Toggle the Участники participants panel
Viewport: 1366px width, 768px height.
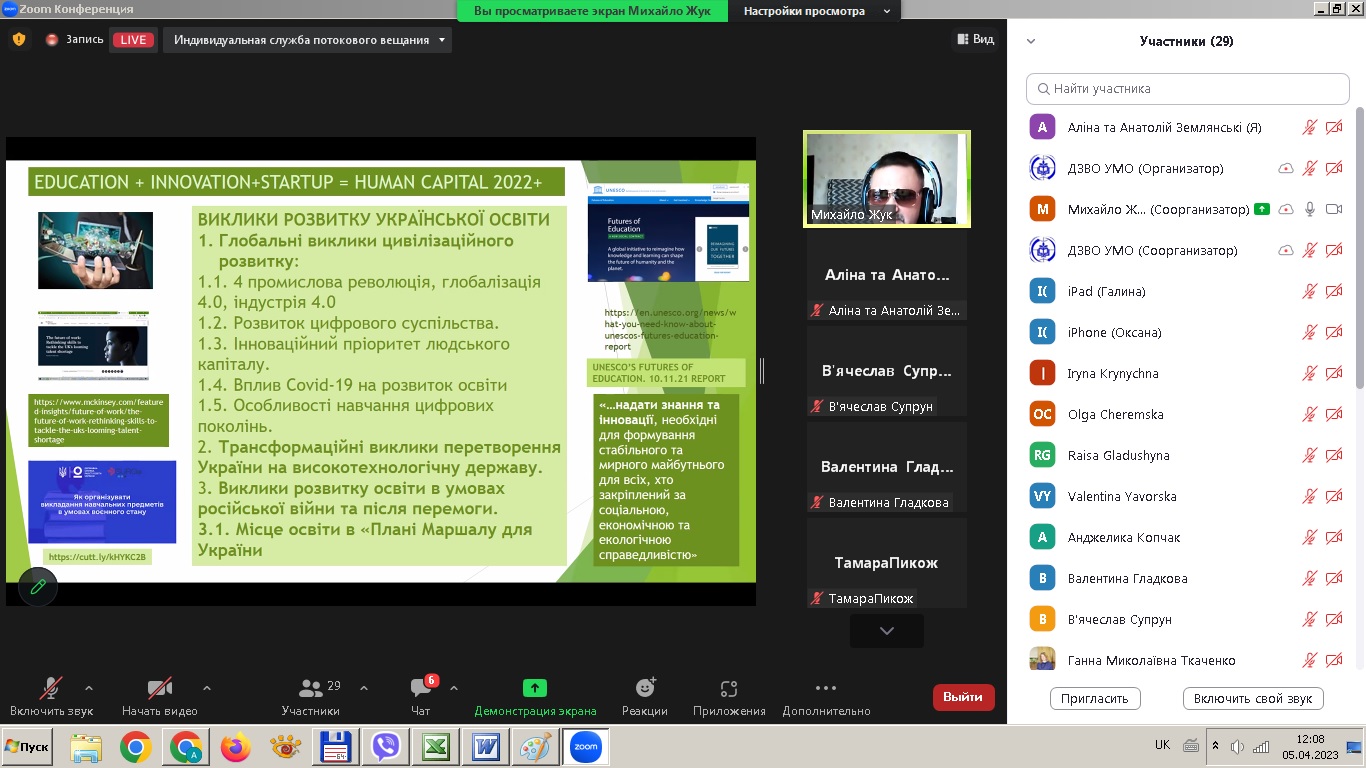pyautogui.click(x=311, y=689)
